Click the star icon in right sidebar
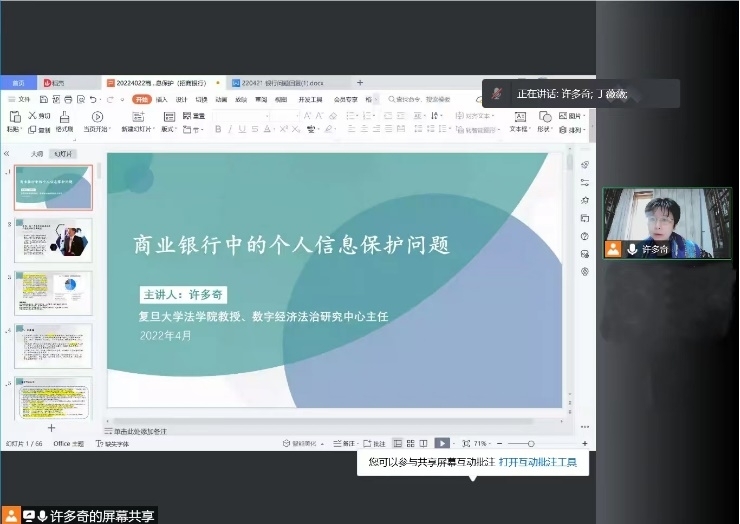740x524 pixels. (584, 200)
